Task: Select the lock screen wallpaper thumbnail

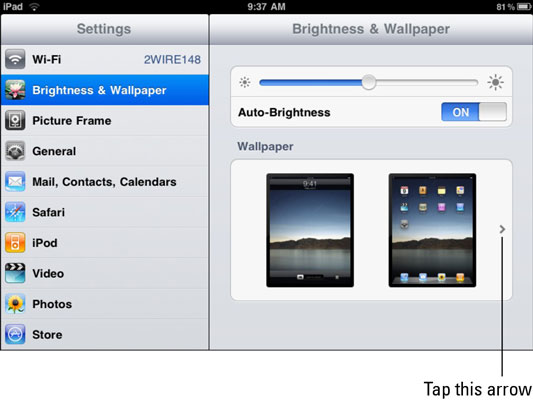Action: point(310,230)
